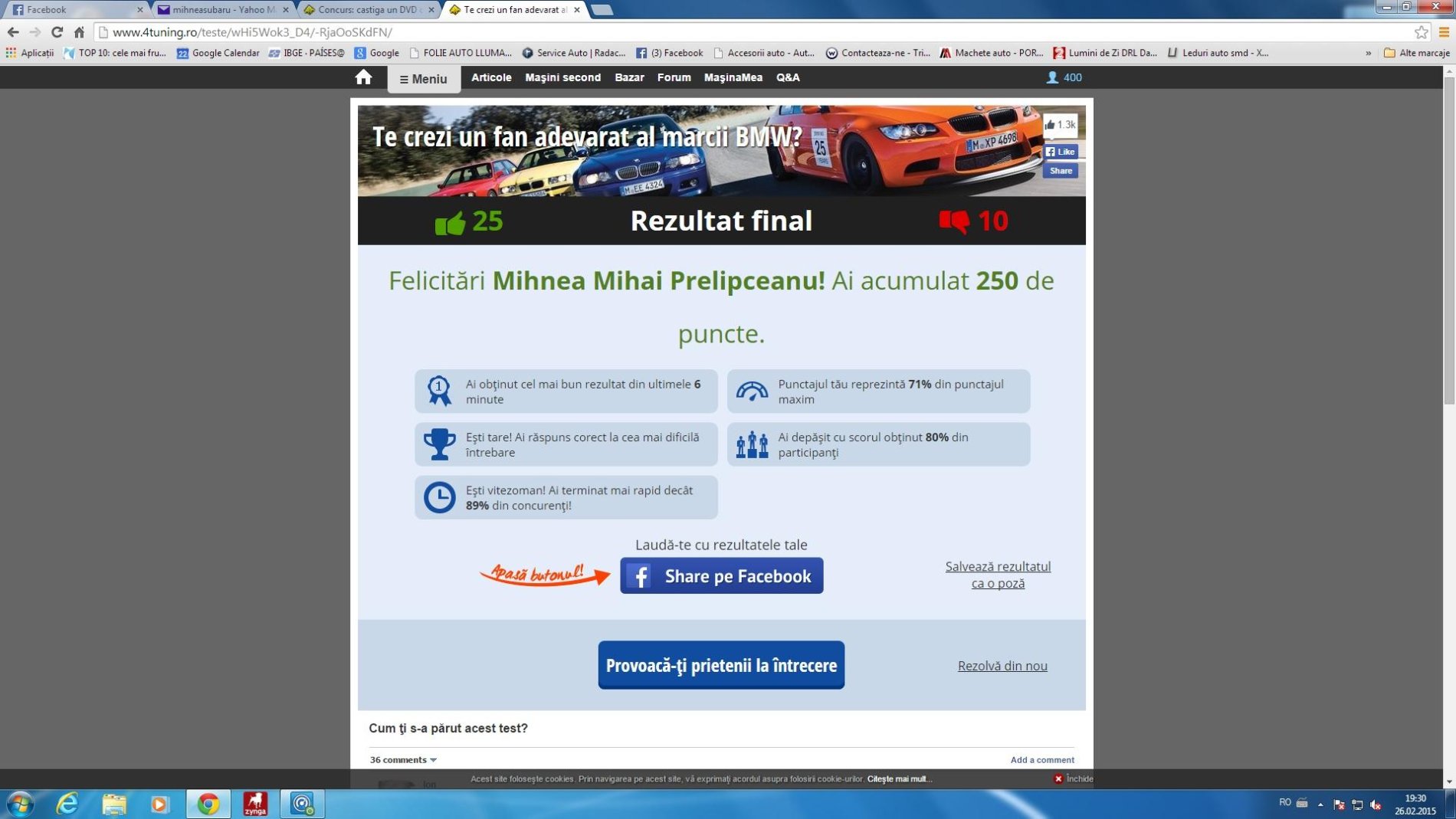Open the Mașini second section

[562, 77]
